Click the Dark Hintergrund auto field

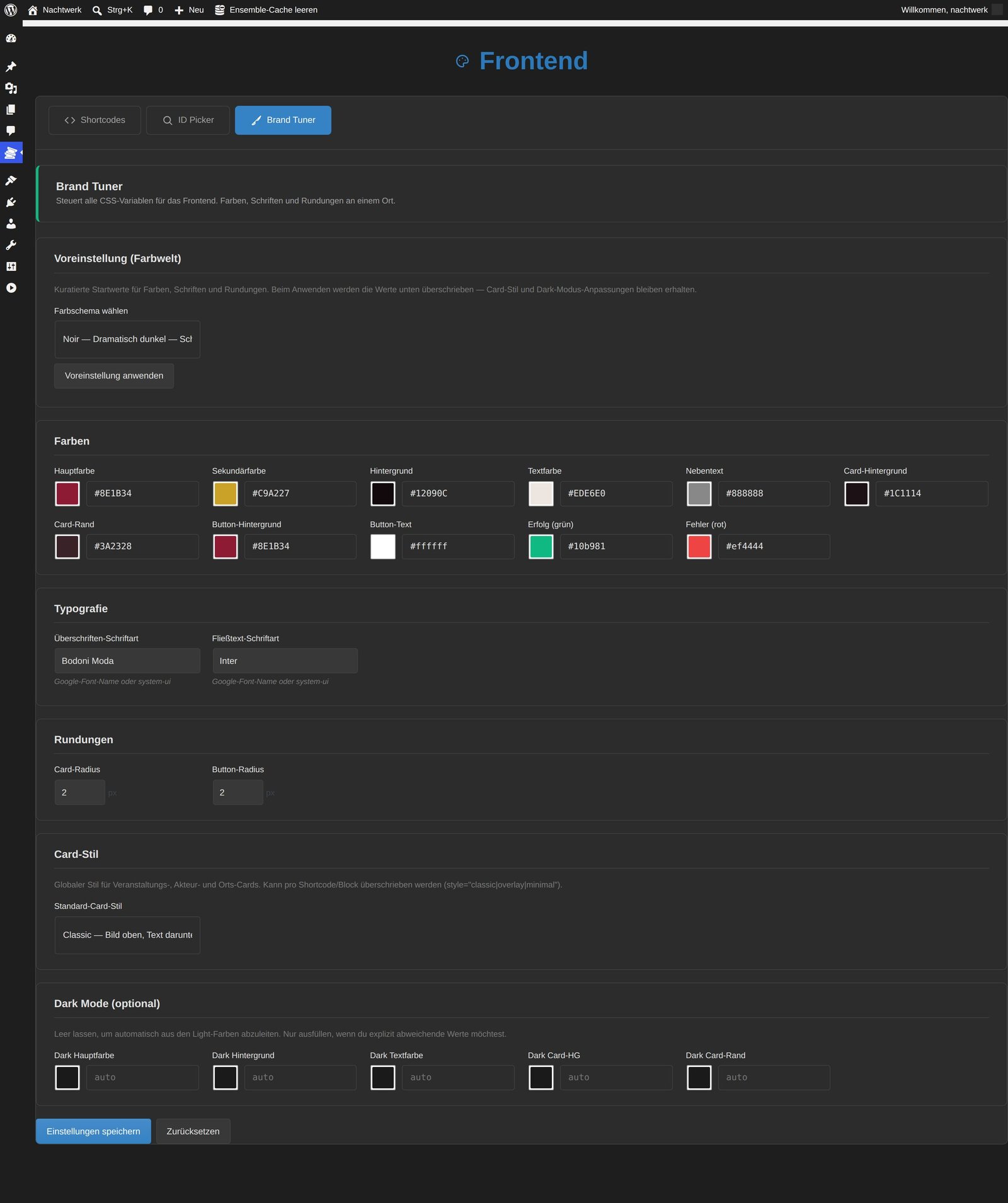pos(301,1078)
